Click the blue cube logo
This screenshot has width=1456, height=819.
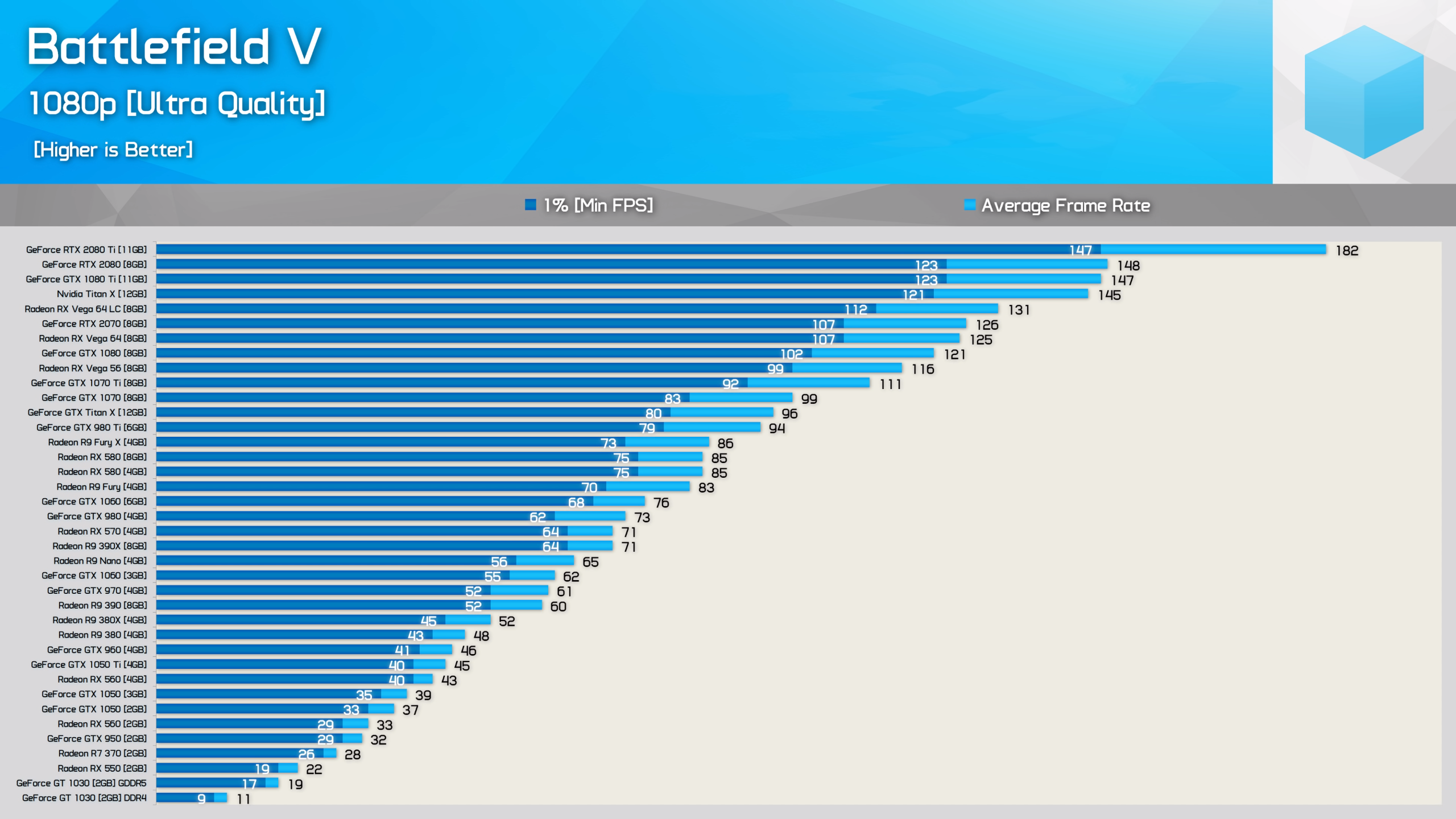[1363, 92]
